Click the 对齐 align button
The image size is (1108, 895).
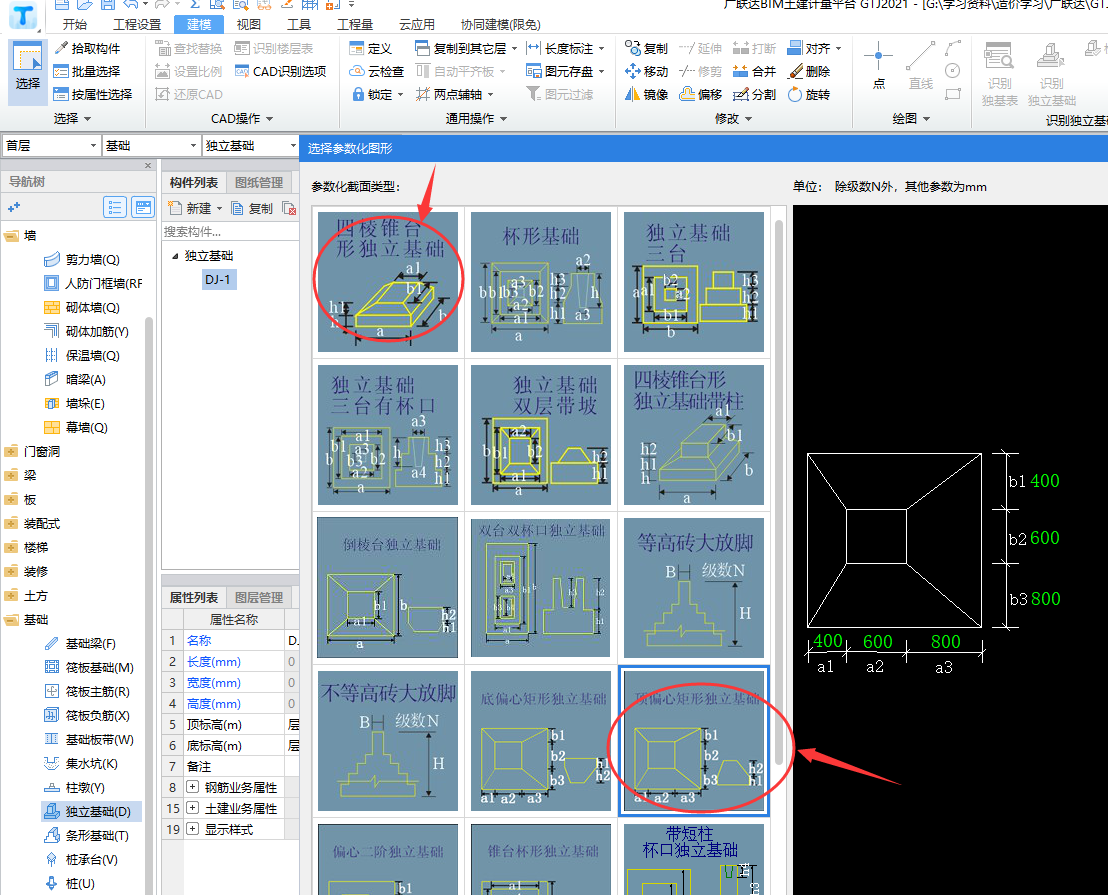815,48
